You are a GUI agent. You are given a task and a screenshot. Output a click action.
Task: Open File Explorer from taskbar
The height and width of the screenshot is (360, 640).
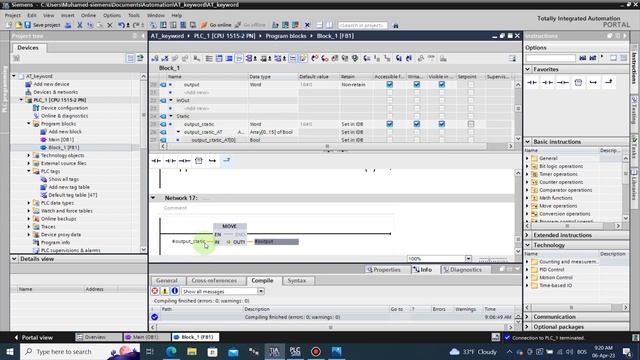pyautogui.click(x=192, y=351)
